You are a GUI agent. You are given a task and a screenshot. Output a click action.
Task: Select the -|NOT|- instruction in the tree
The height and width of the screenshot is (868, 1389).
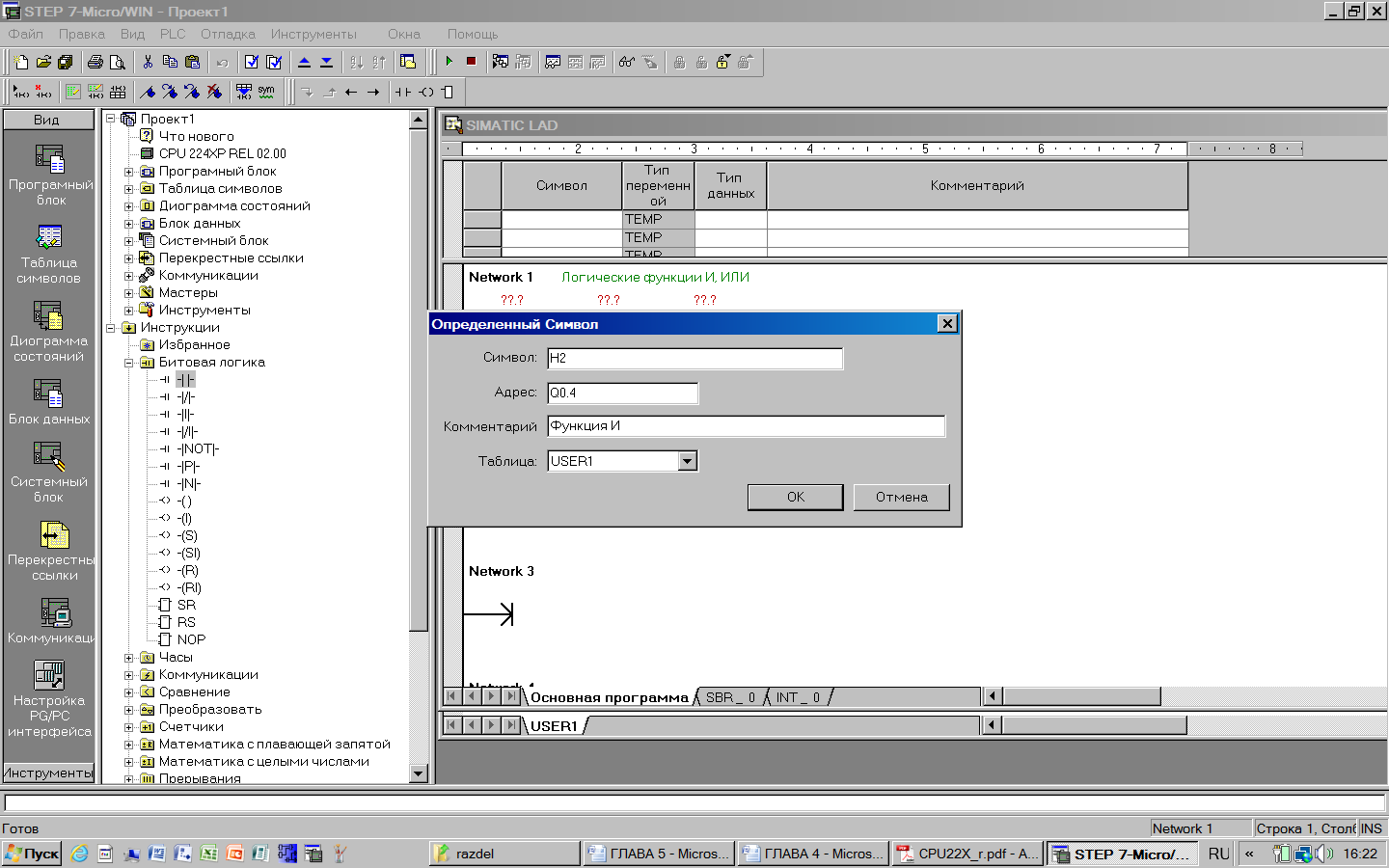click(198, 449)
